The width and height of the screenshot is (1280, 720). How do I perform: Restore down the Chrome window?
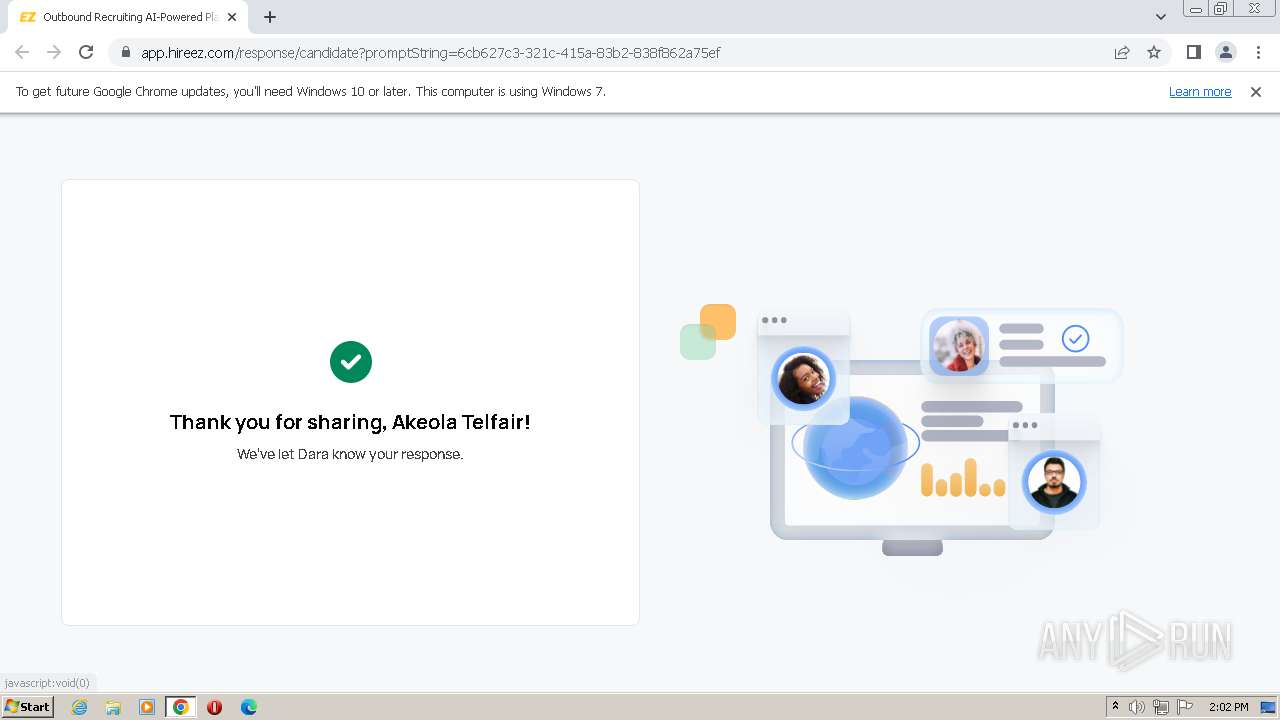click(1221, 8)
